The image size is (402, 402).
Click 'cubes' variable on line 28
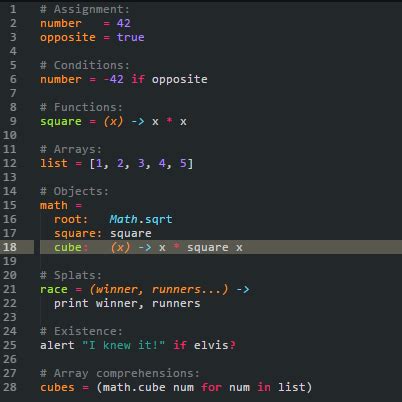[x=57, y=387]
